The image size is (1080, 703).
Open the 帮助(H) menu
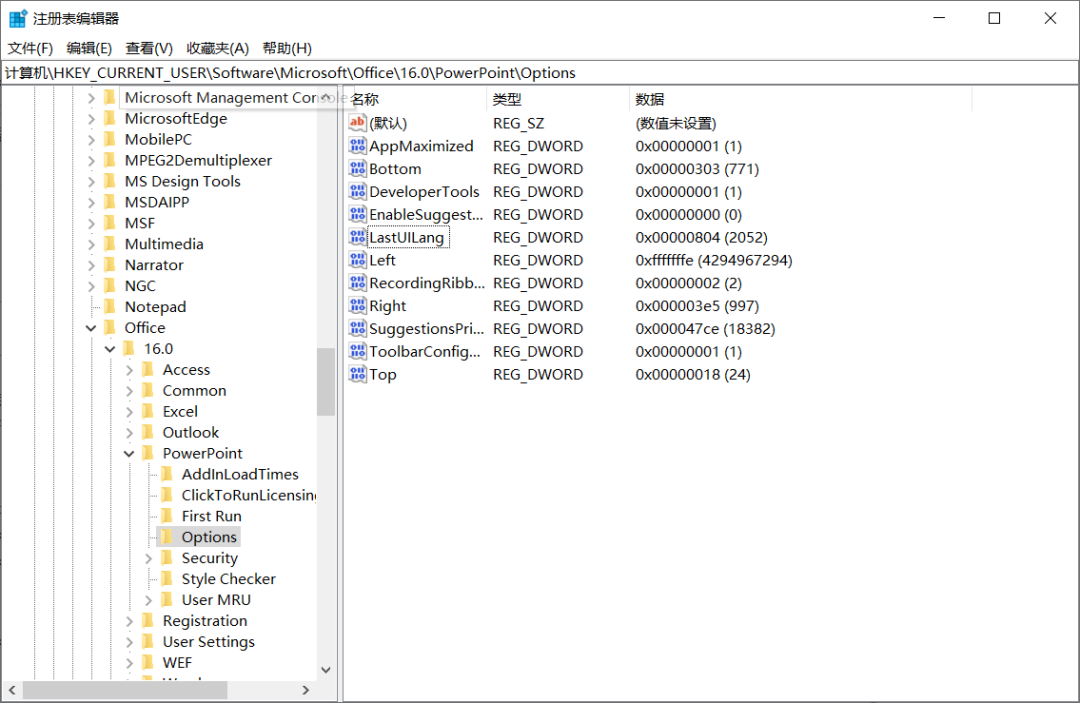pyautogui.click(x=287, y=48)
